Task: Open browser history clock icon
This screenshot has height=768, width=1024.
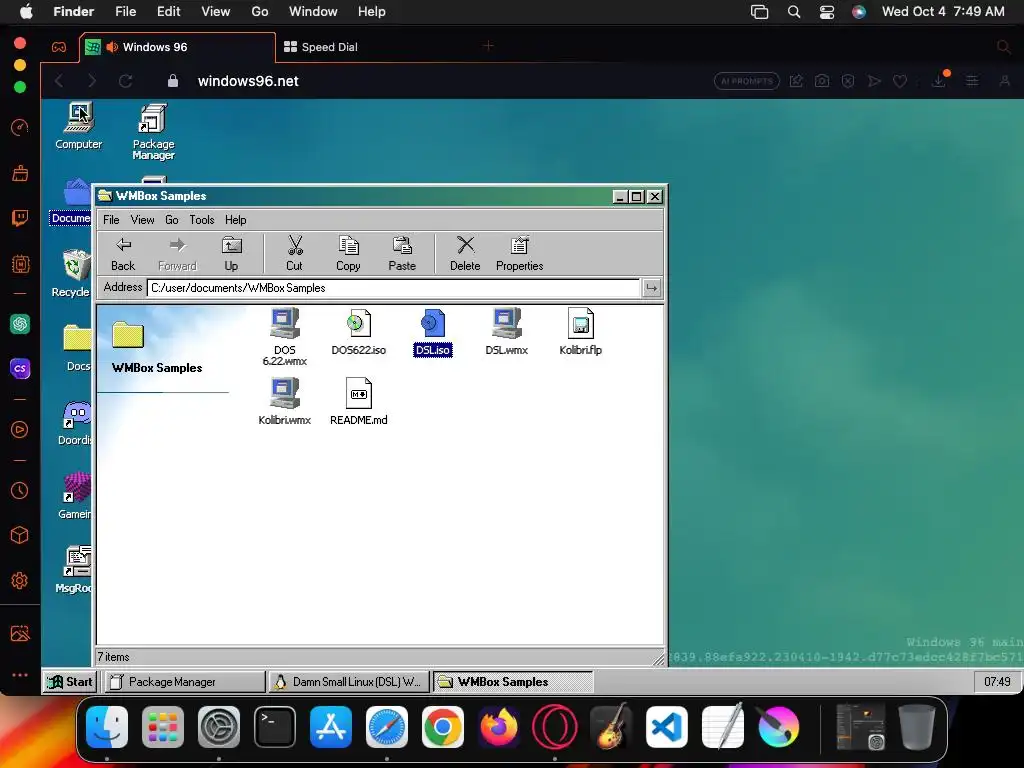Action: point(20,490)
